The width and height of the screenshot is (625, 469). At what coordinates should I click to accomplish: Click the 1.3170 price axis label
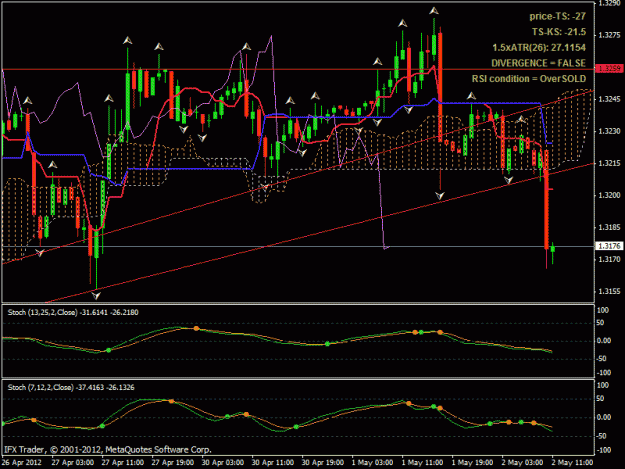(609, 259)
